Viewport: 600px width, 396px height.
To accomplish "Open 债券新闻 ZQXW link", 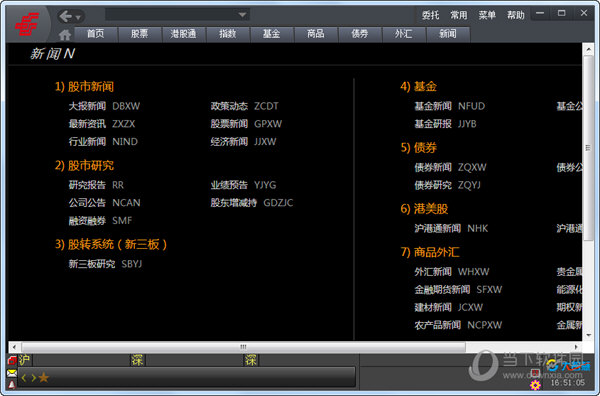I will [450, 167].
